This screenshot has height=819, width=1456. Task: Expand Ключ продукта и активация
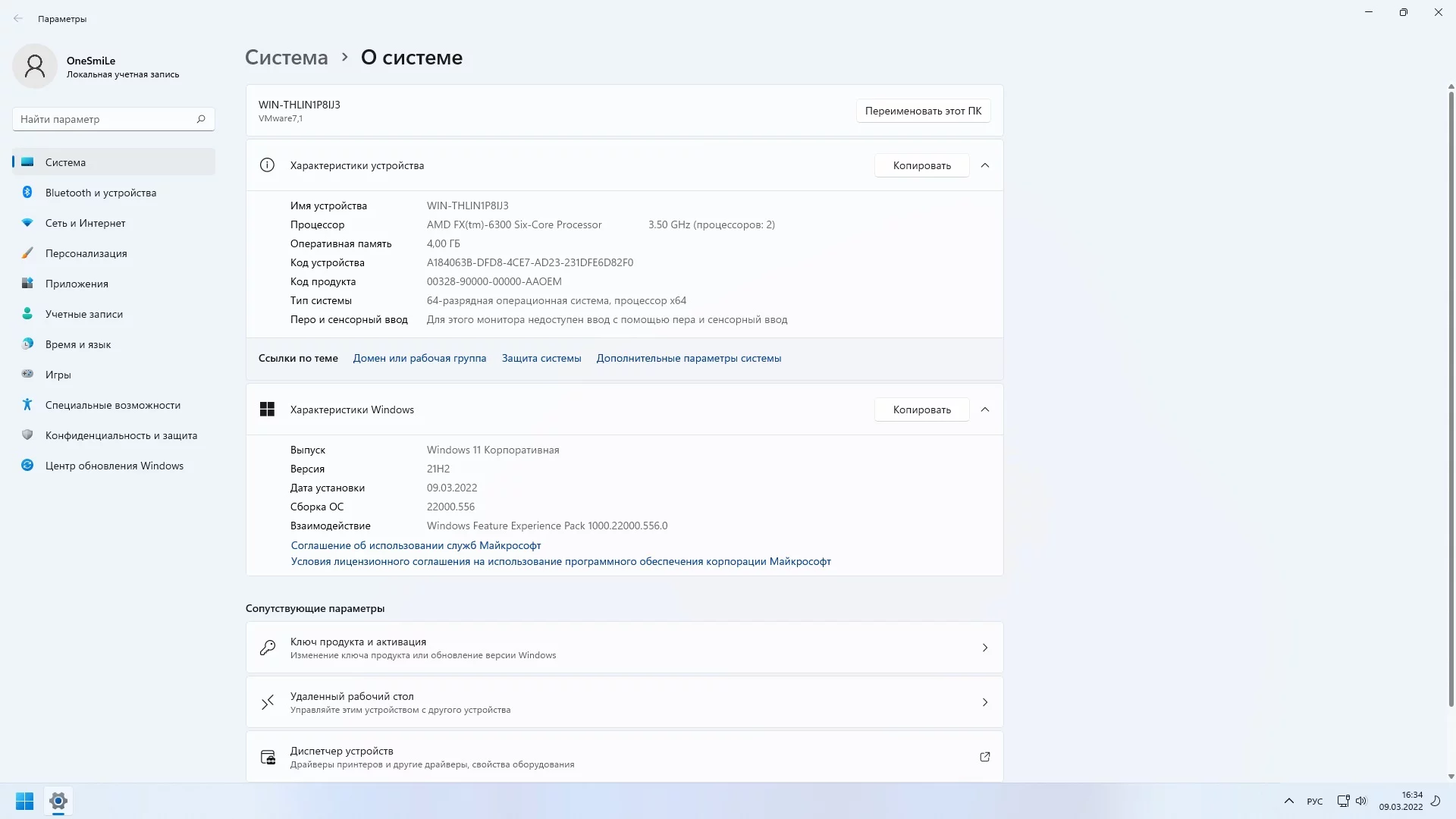pyautogui.click(x=984, y=648)
